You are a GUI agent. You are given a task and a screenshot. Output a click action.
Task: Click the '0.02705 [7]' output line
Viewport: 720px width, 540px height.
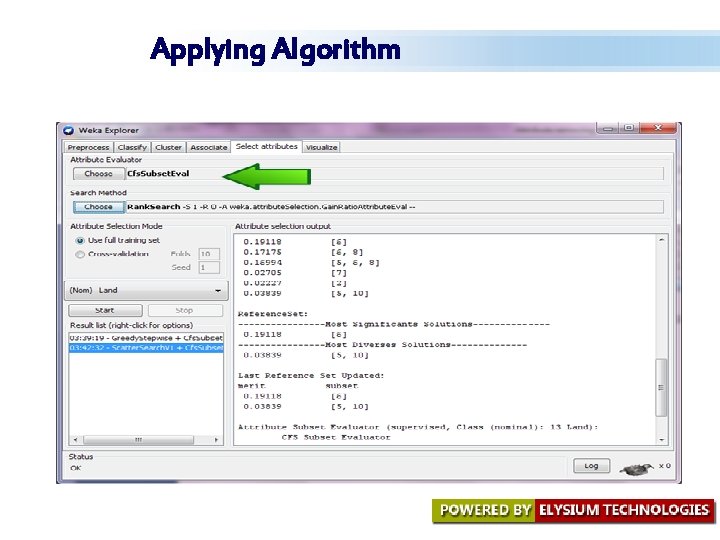pos(295,273)
